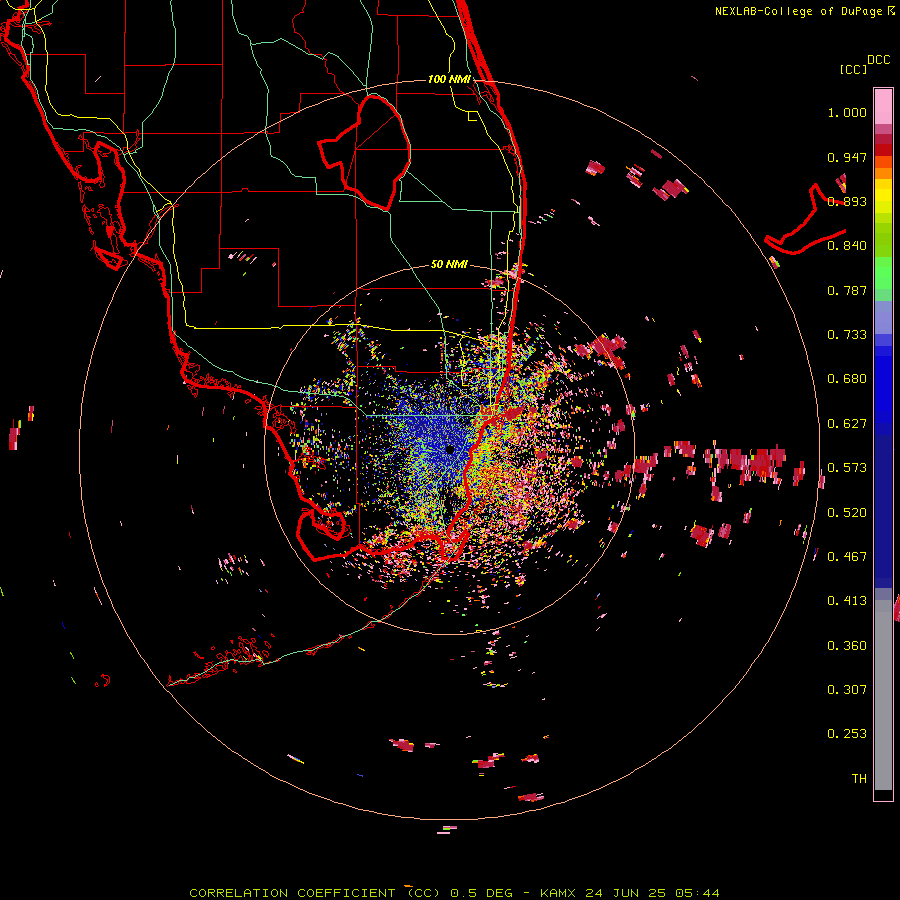Pick the light pink swatch atop the color bar
This screenshot has height=900, width=900.
[883, 106]
